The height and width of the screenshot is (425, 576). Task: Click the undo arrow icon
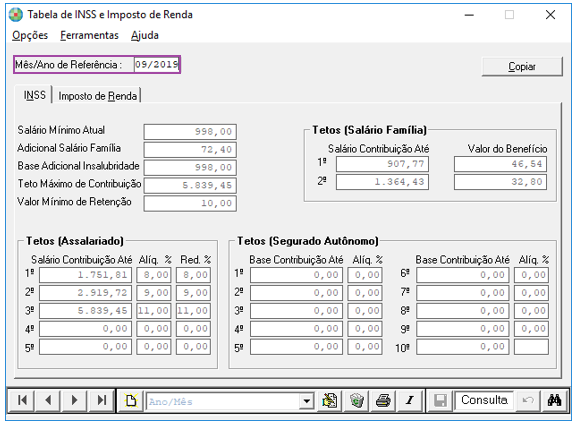click(x=528, y=400)
